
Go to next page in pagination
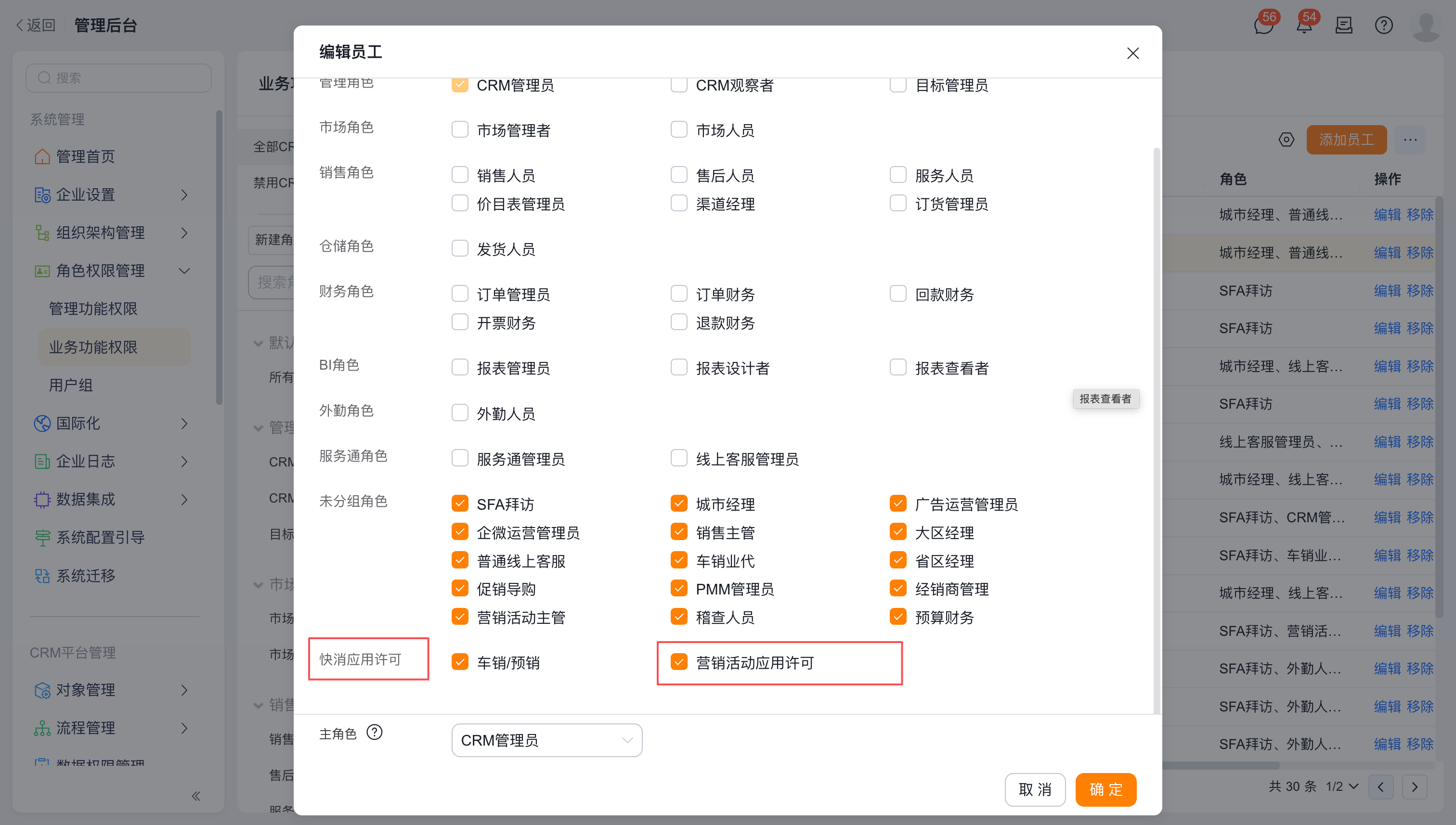pyautogui.click(x=1415, y=786)
